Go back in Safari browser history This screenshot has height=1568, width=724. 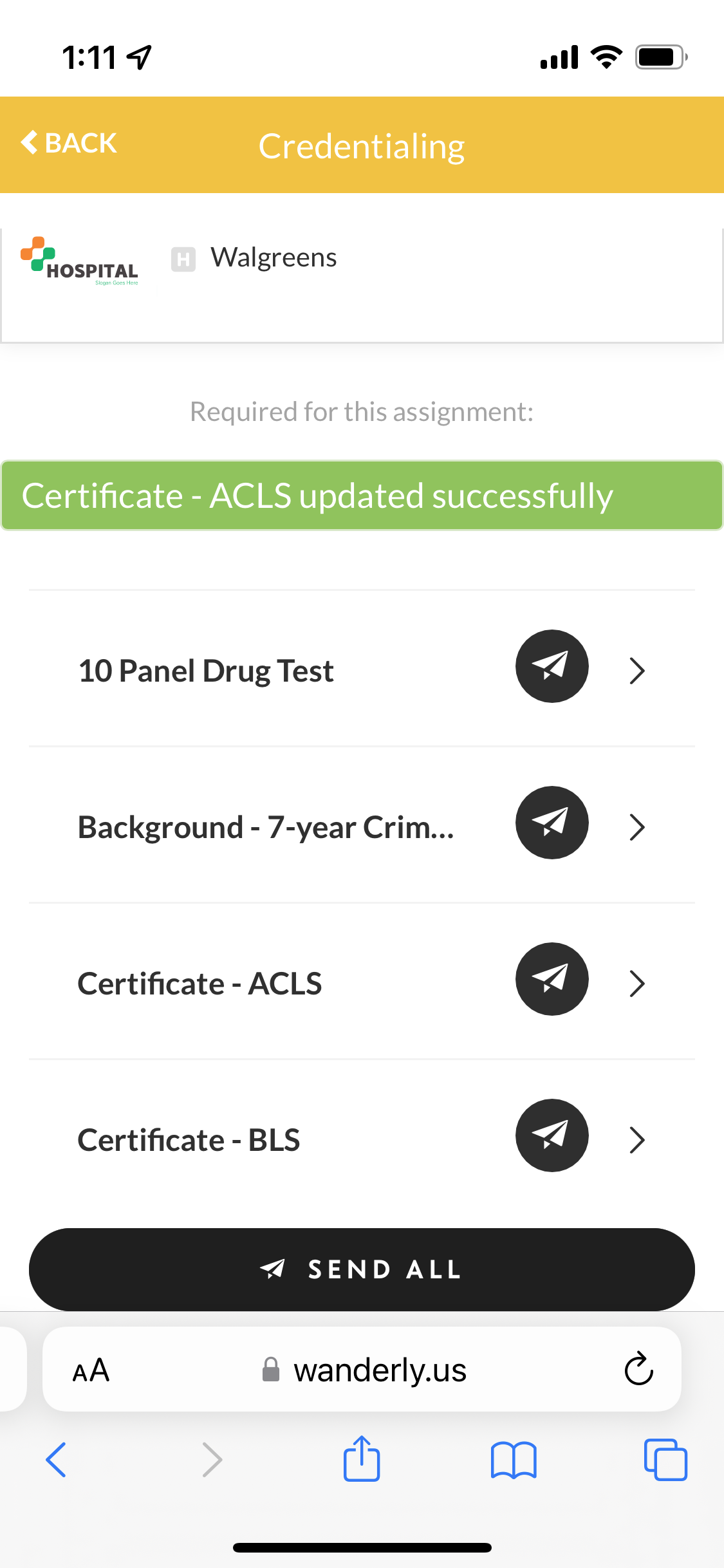[x=57, y=1459]
